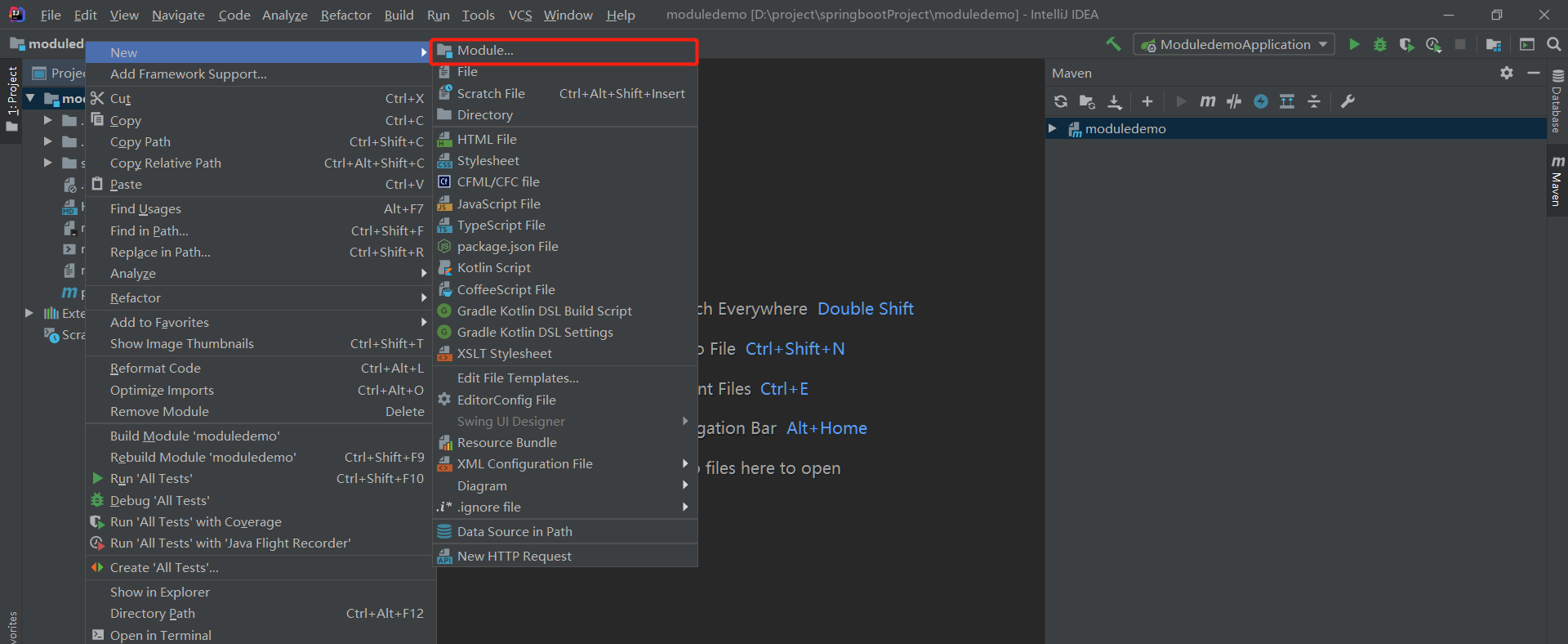
Task: Open Project Structure from the toolbar
Action: [x=1494, y=44]
